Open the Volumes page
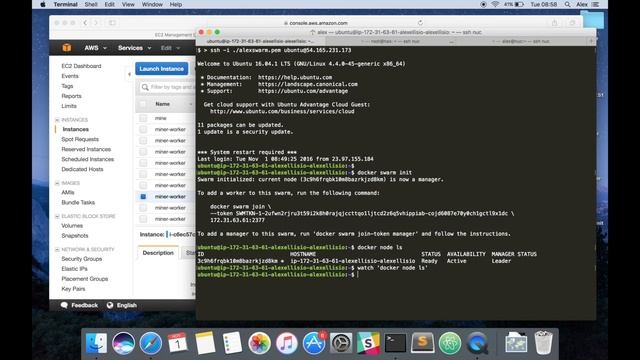This screenshot has width=640, height=360. click(72, 226)
